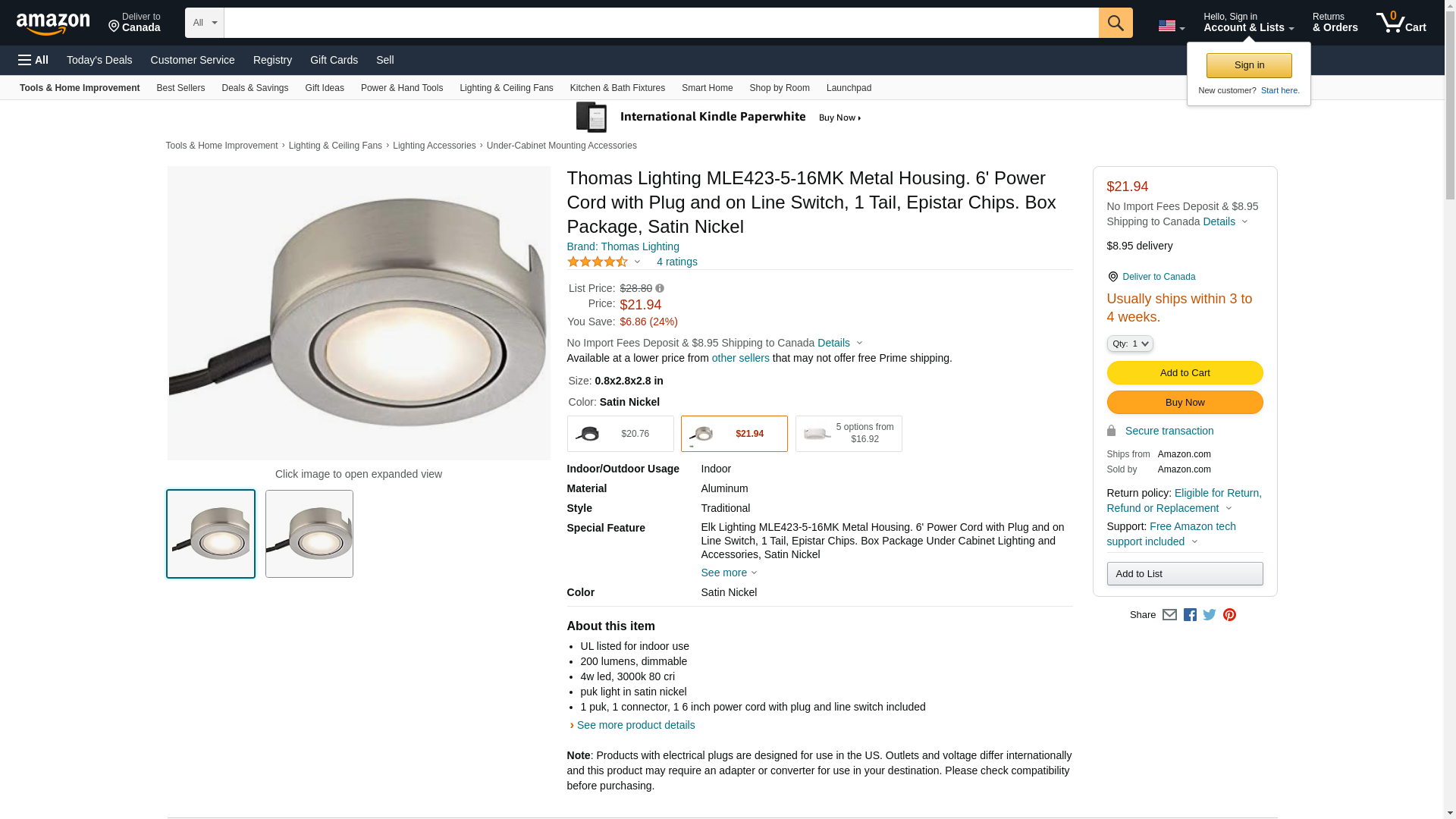Screen dimensions: 1456x819
Task: Click the search magnifier button
Action: point(1115,23)
